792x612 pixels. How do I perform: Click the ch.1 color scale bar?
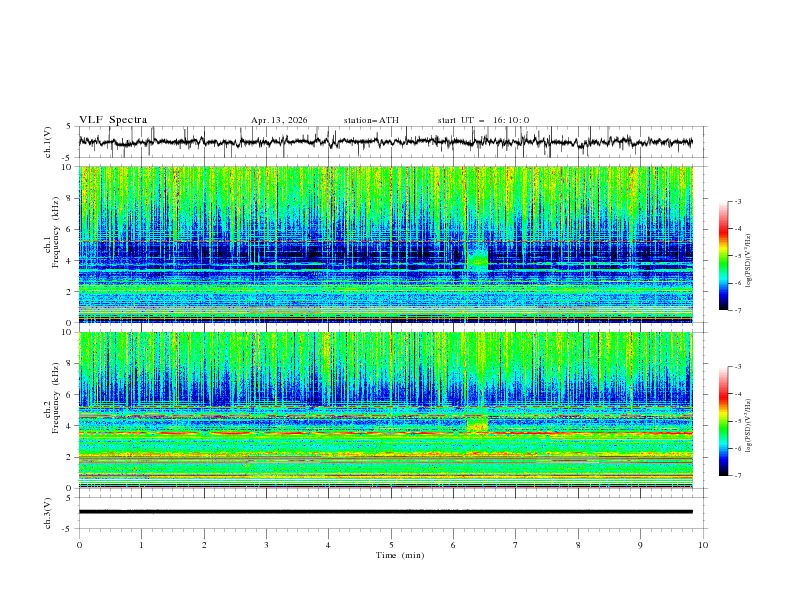723,256
